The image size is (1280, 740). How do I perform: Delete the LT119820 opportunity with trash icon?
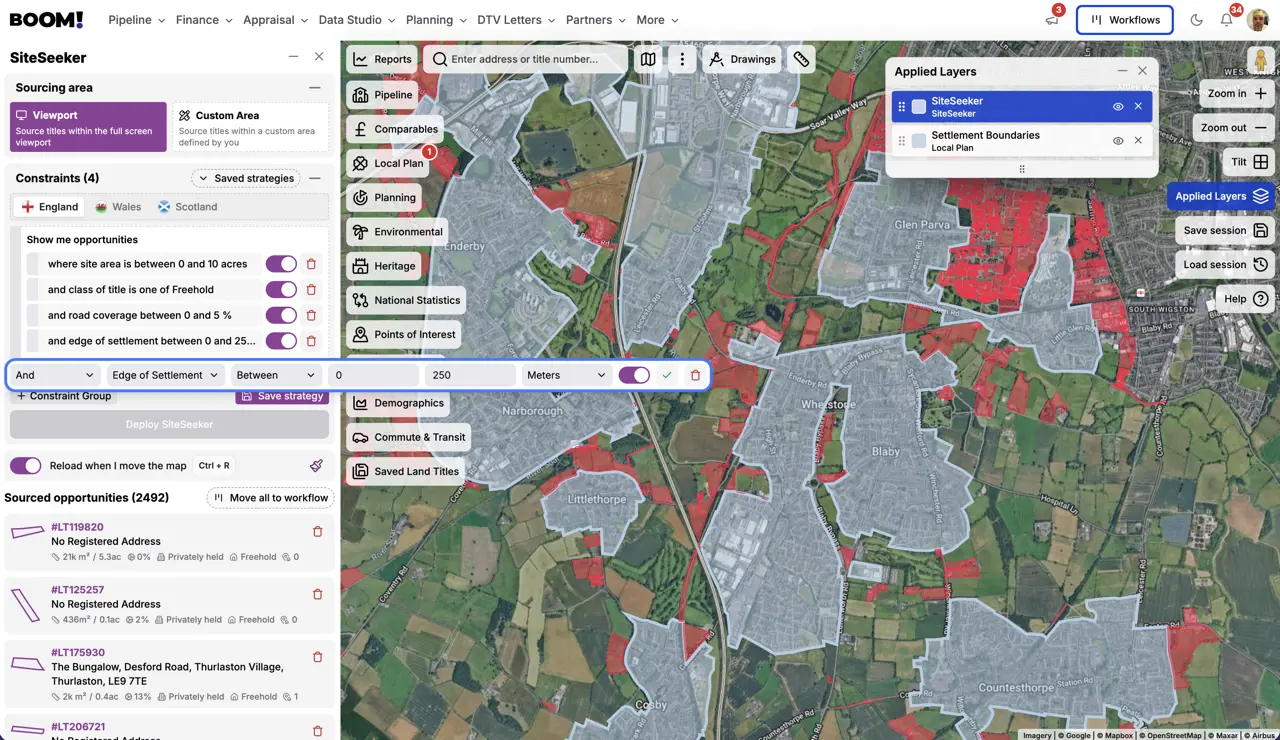[318, 532]
